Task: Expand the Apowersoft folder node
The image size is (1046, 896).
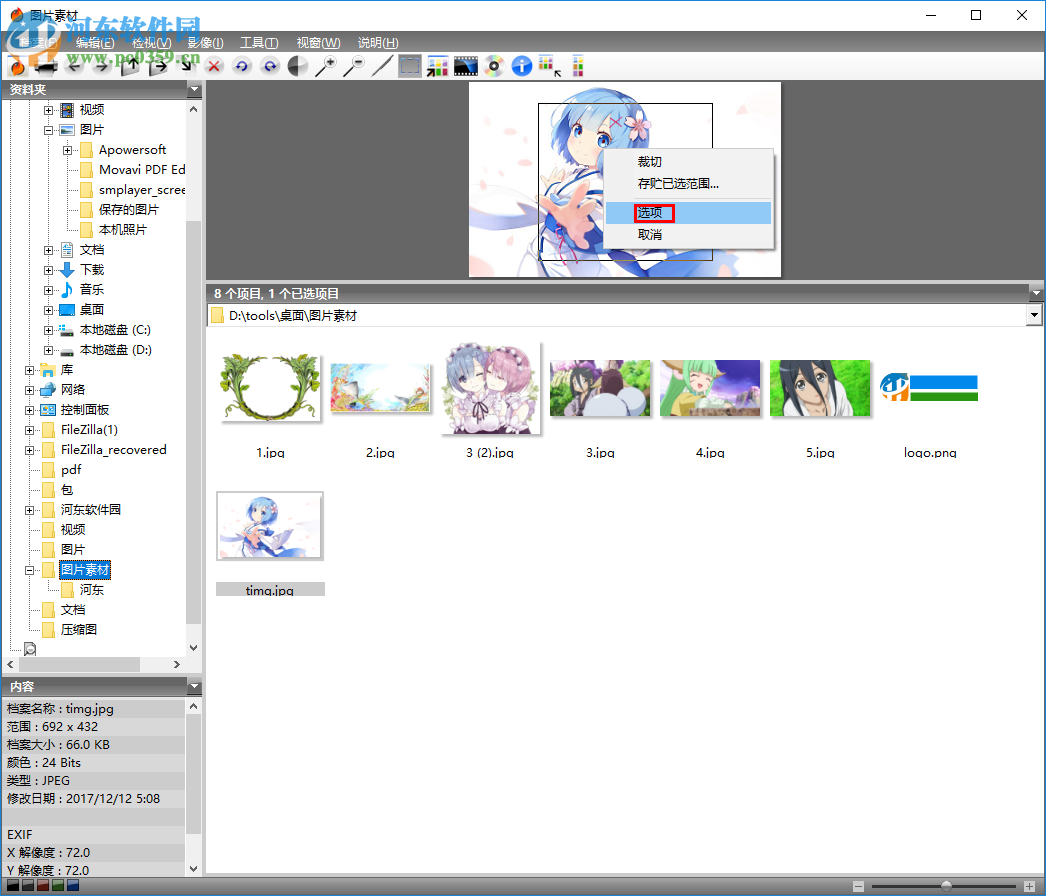Action: (x=67, y=150)
